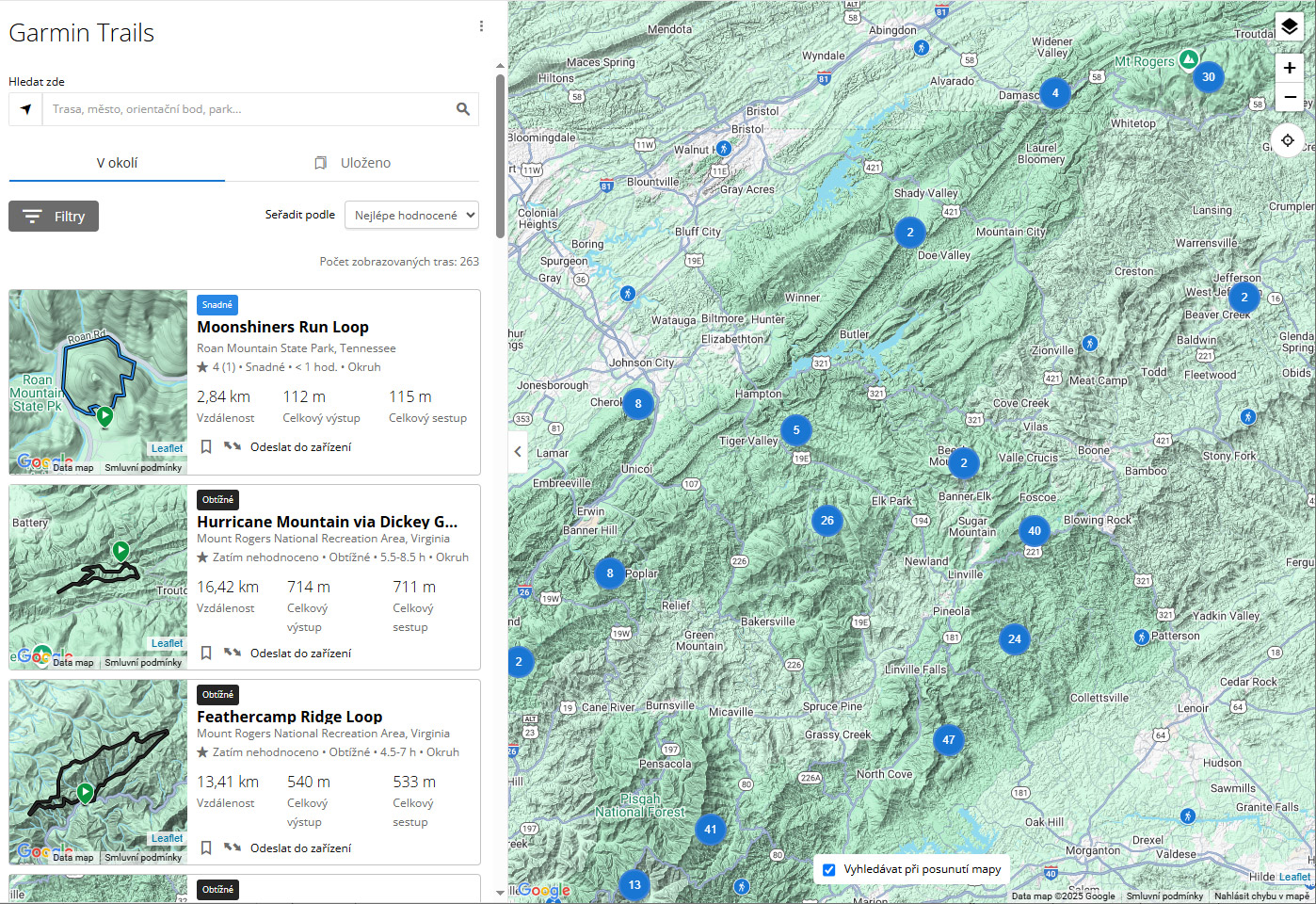The width and height of the screenshot is (1316, 904).
Task: Open the Filtry filters button
Action: [54, 217]
